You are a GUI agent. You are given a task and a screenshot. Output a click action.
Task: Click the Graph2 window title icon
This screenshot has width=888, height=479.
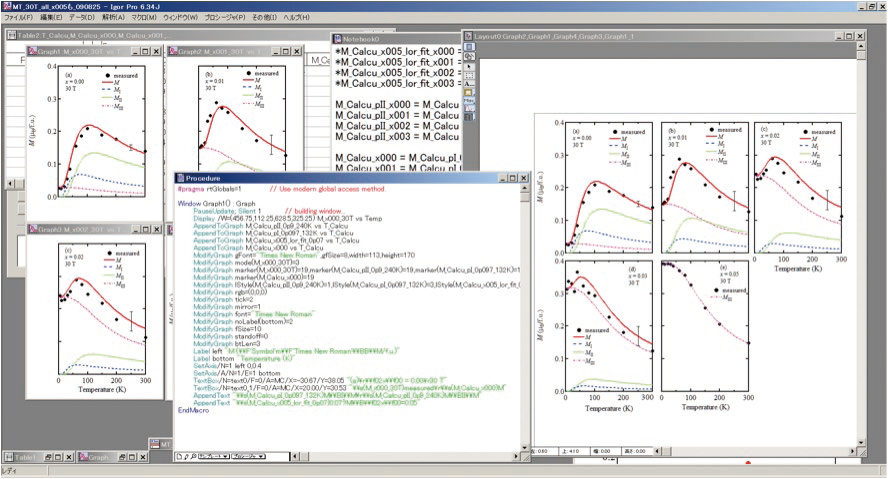(173, 51)
